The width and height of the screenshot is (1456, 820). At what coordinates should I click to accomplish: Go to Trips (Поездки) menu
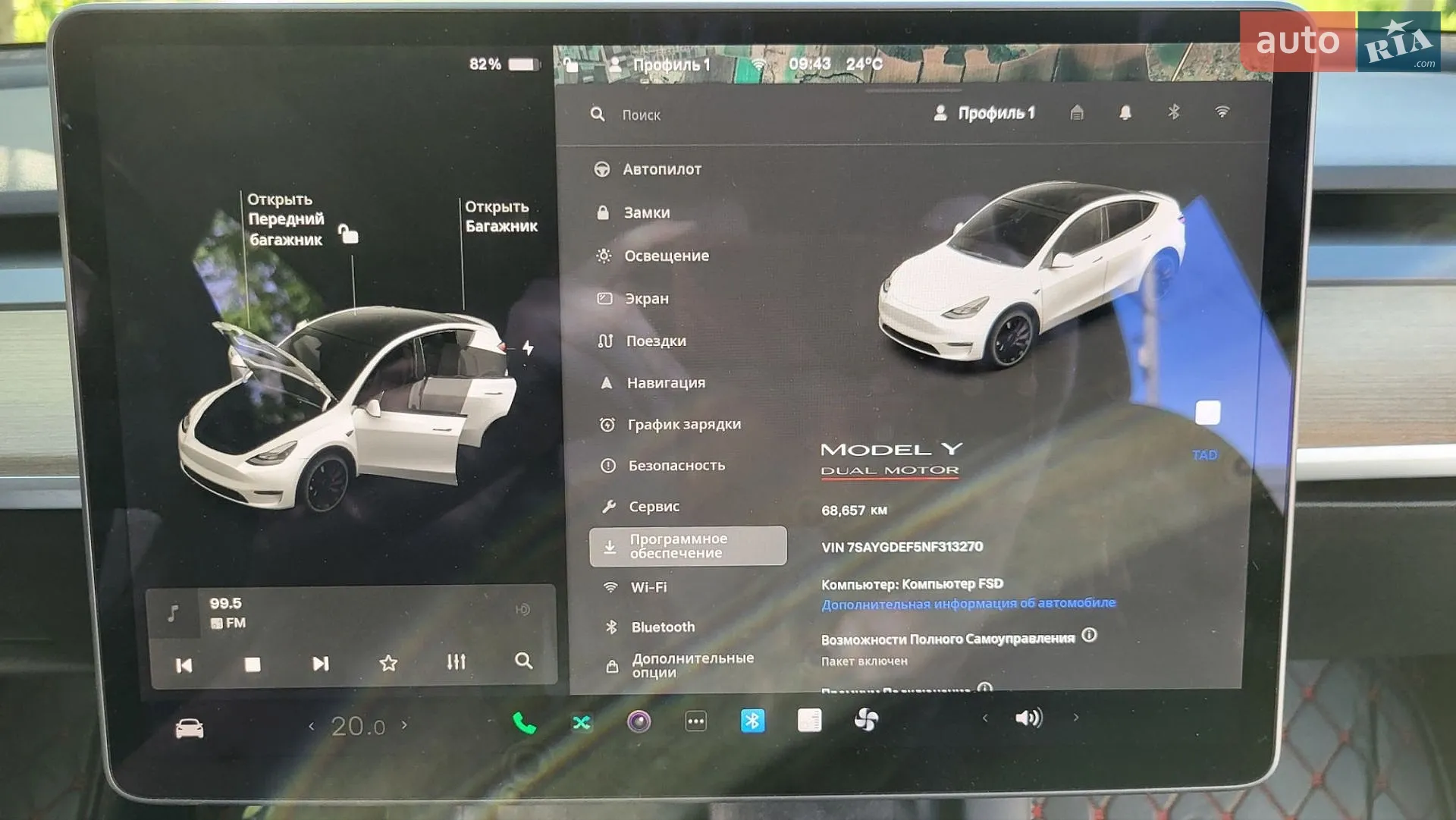642,341
